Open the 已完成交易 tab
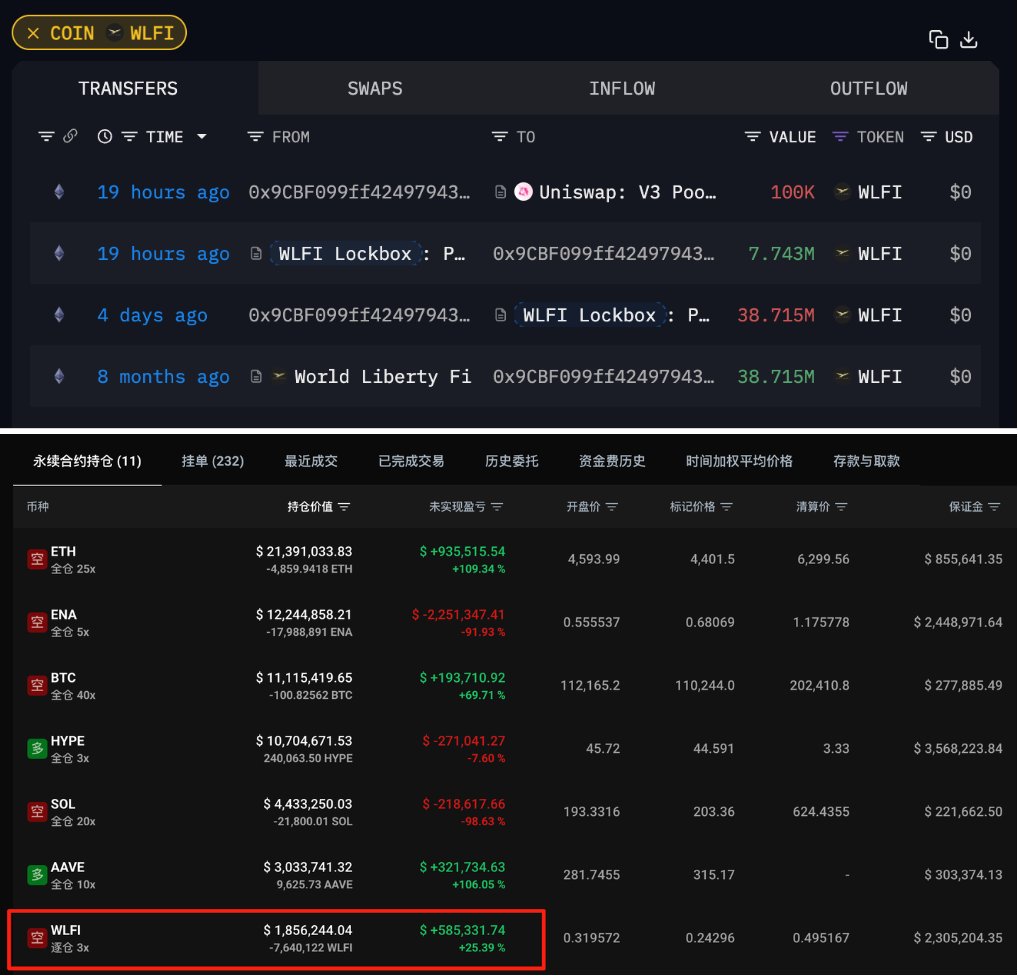This screenshot has height=976, width=1018. (411, 461)
